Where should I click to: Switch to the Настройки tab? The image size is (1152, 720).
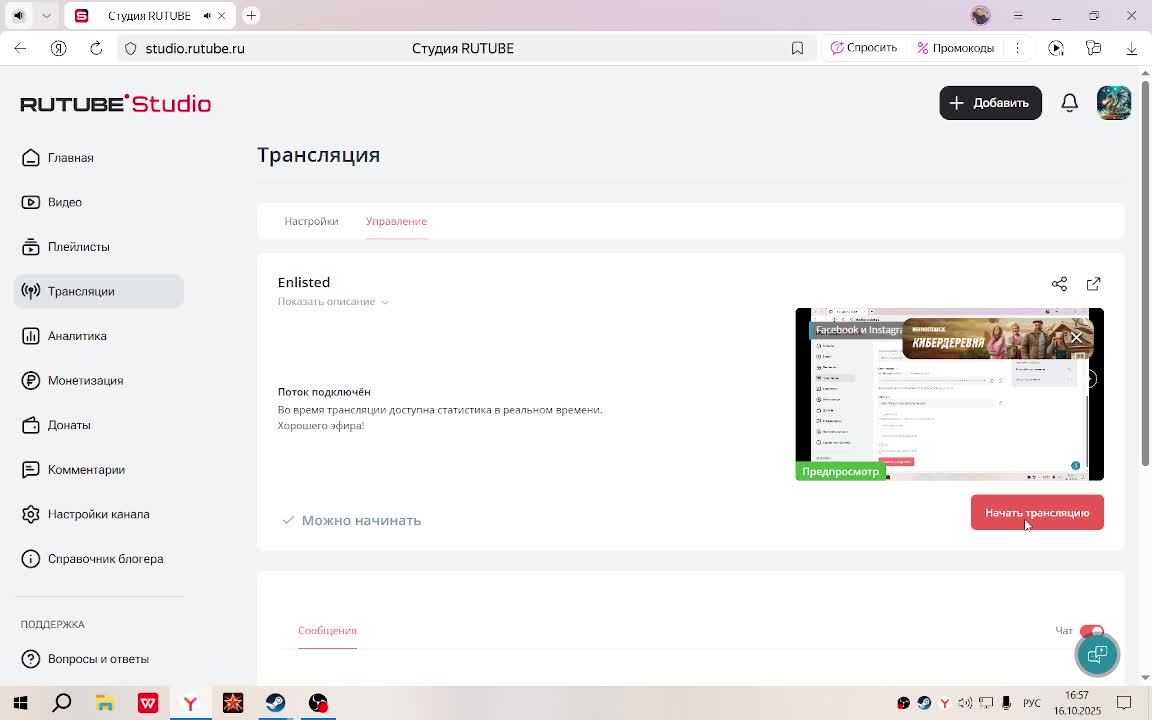pos(312,221)
